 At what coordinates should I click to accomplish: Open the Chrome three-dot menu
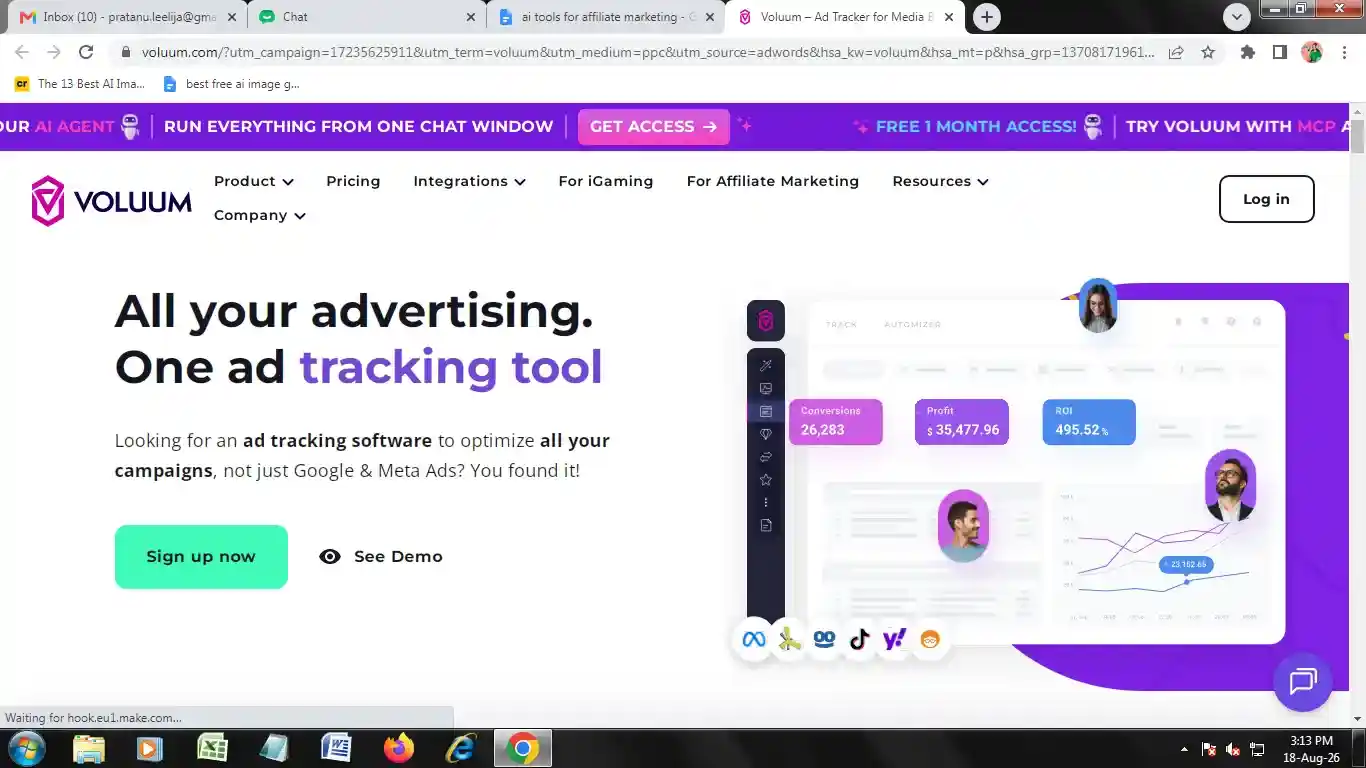click(x=1344, y=52)
